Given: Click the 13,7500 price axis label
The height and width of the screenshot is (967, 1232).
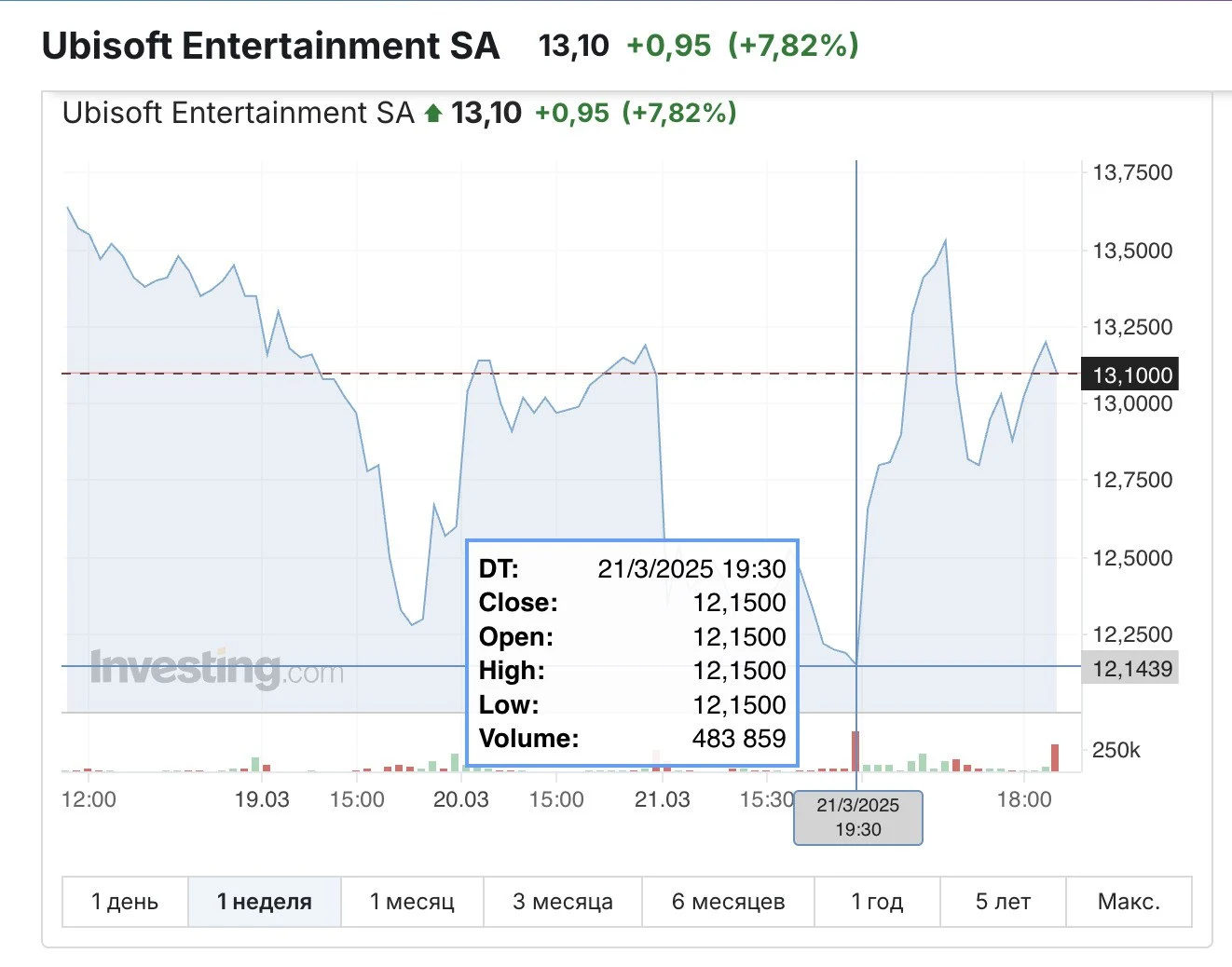Looking at the screenshot, I should pyautogui.click(x=1132, y=172).
